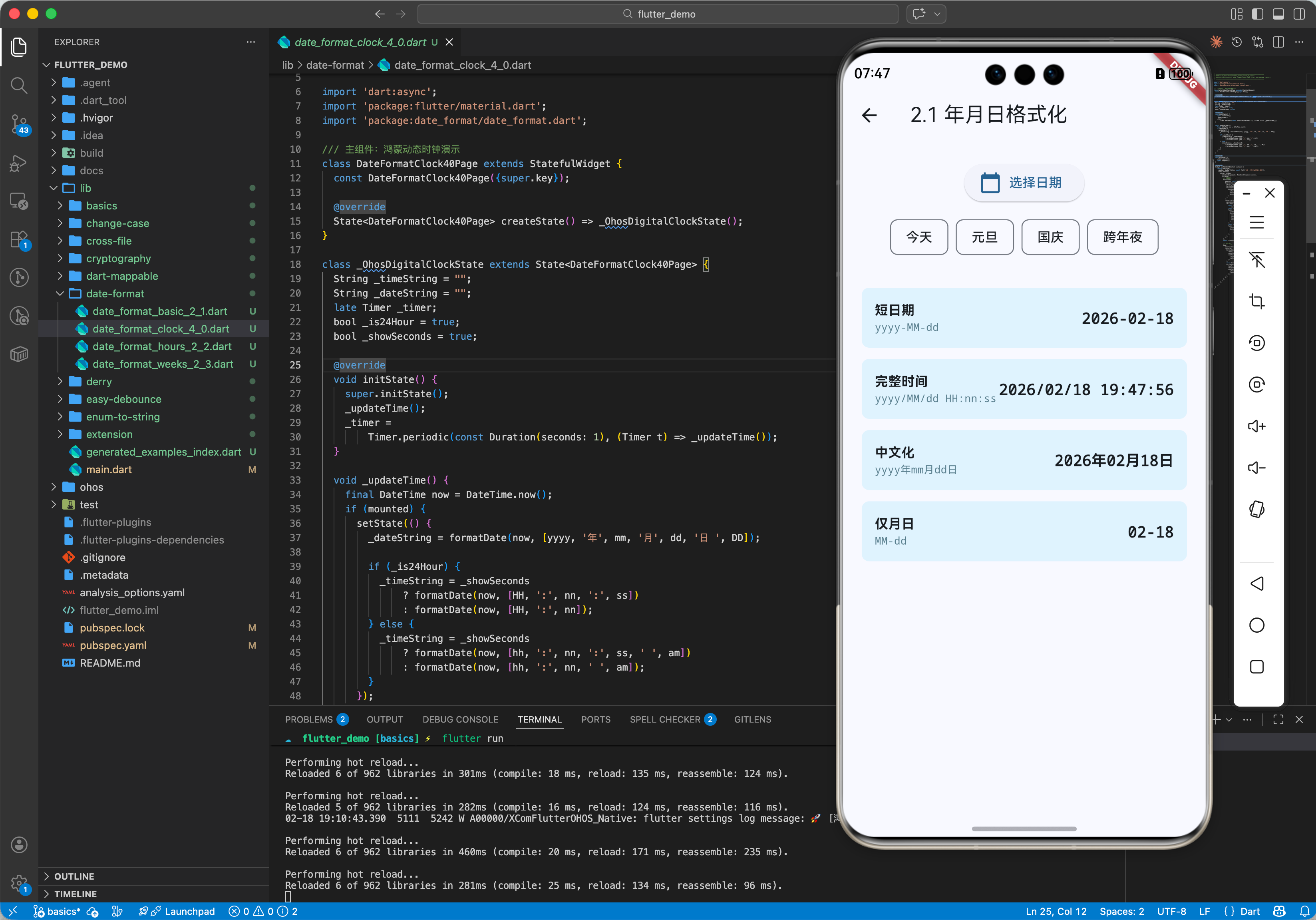Open the Run and Debug view

pos(19,163)
